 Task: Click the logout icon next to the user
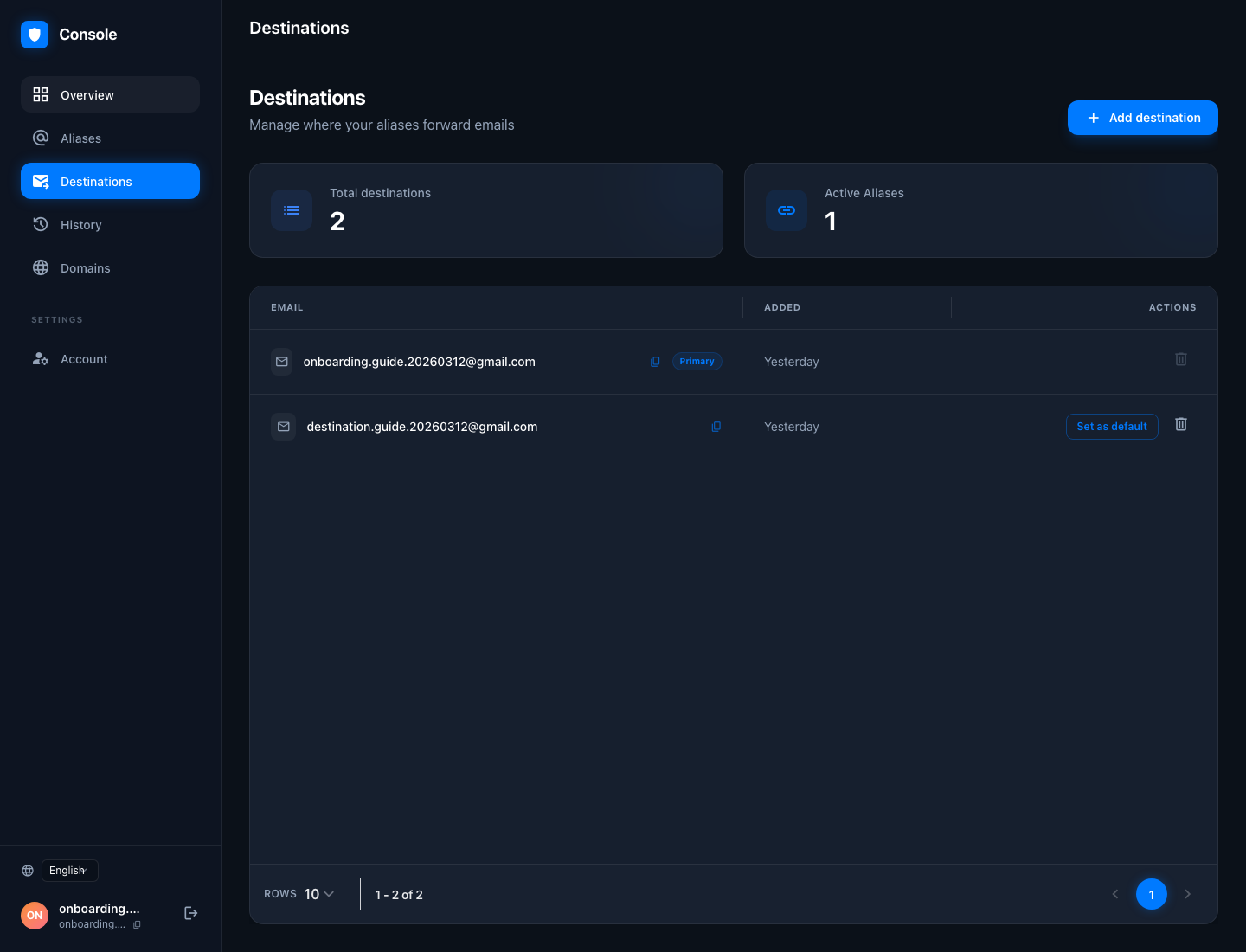[x=191, y=913]
